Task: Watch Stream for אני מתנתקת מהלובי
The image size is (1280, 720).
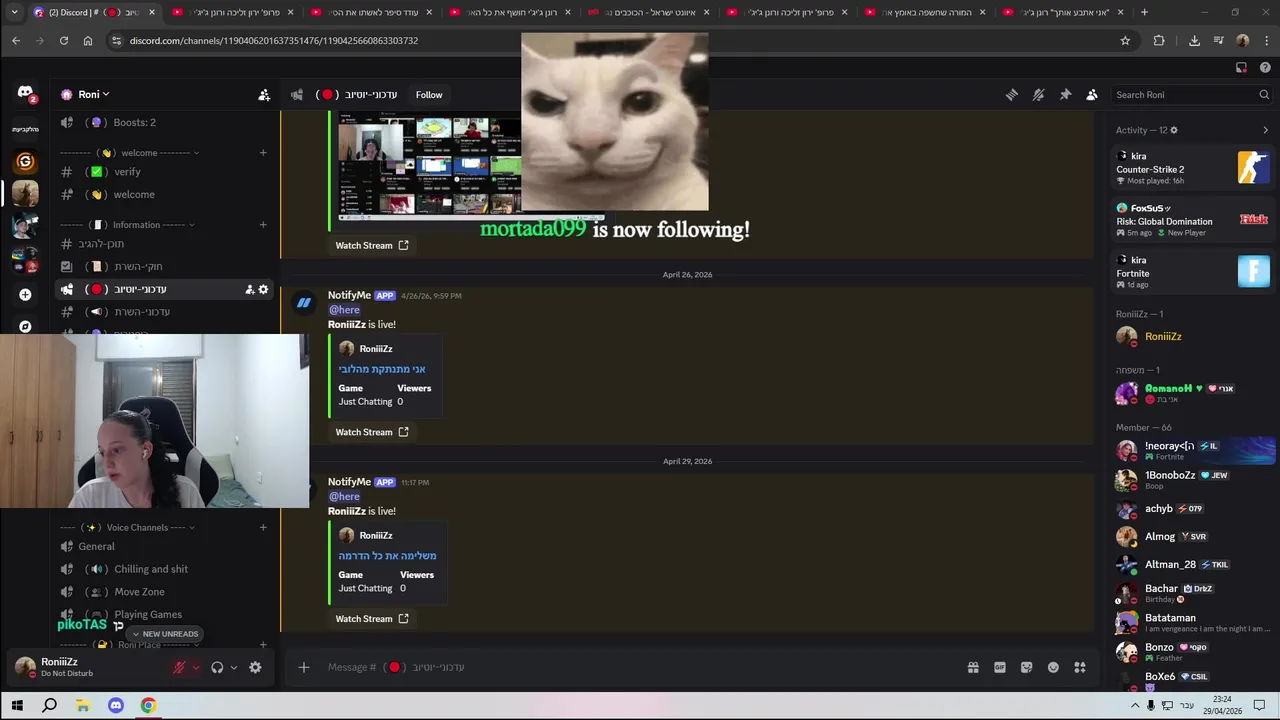Action: click(371, 432)
